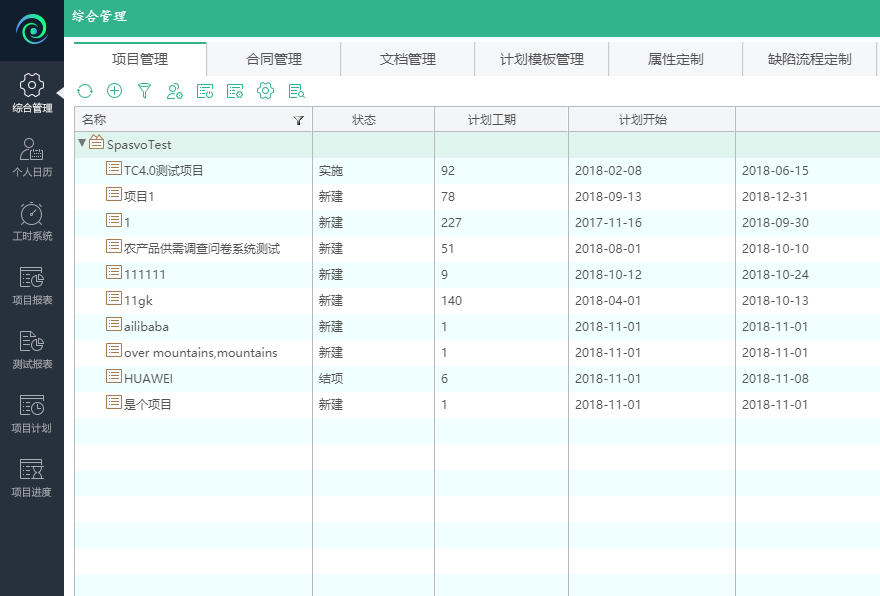880x596 pixels.
Task: Click the list search toolbar icon
Action: point(296,91)
